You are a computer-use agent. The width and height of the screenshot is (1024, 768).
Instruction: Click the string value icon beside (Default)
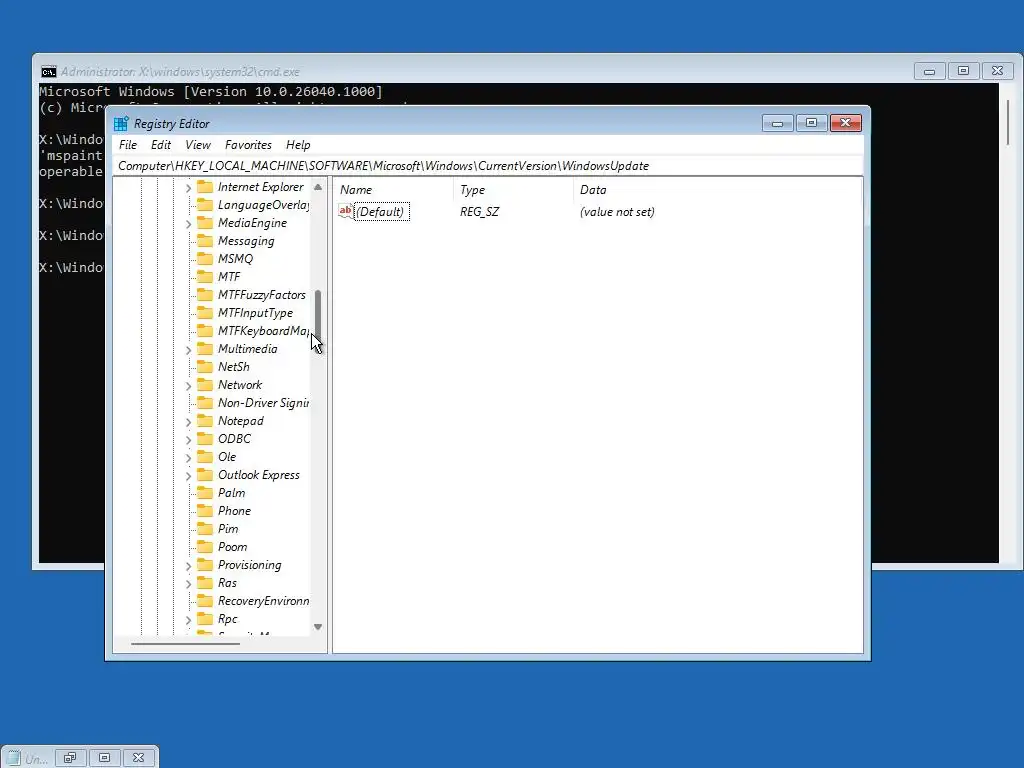[x=345, y=211]
